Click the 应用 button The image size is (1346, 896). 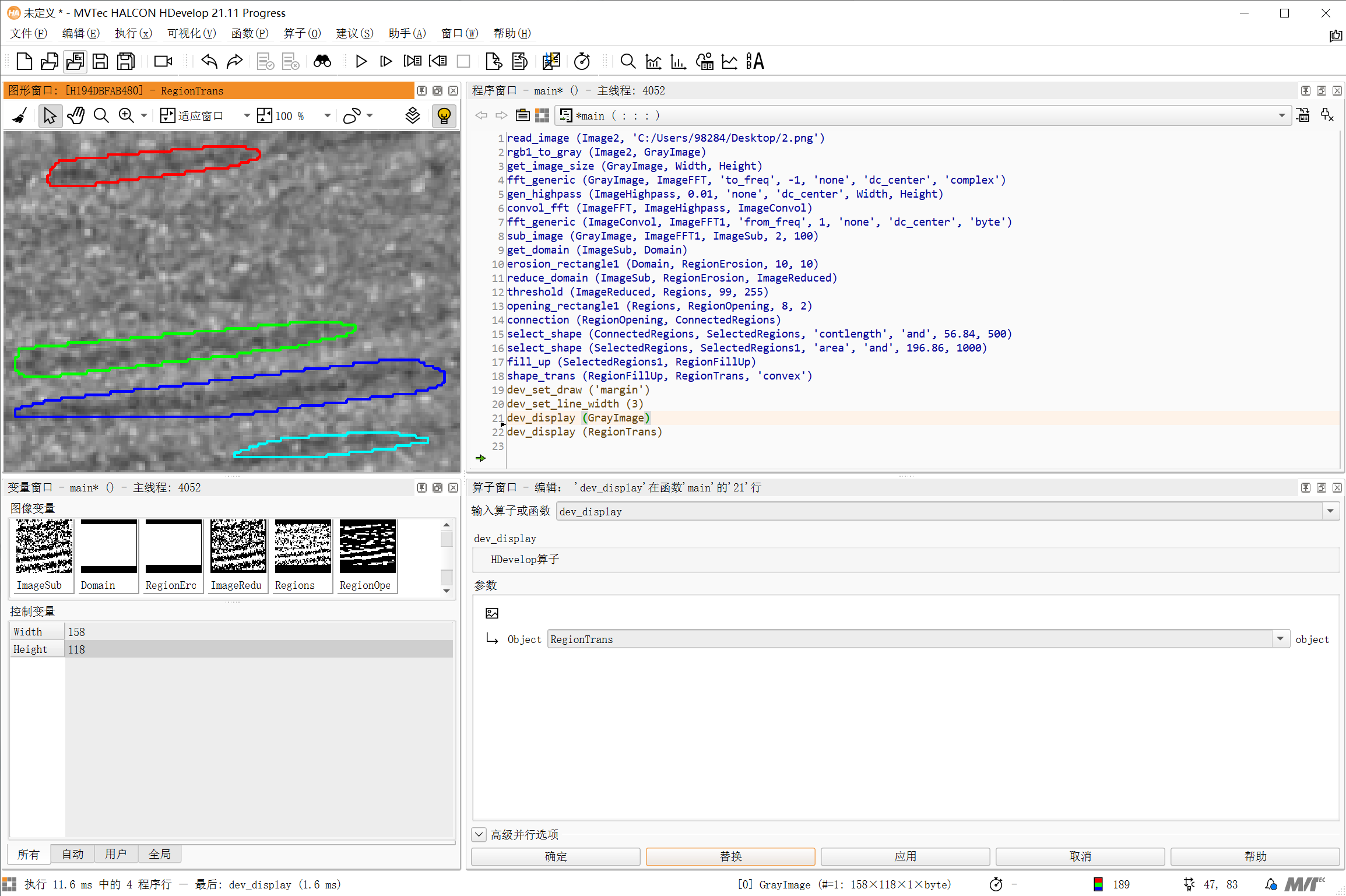pos(905,856)
